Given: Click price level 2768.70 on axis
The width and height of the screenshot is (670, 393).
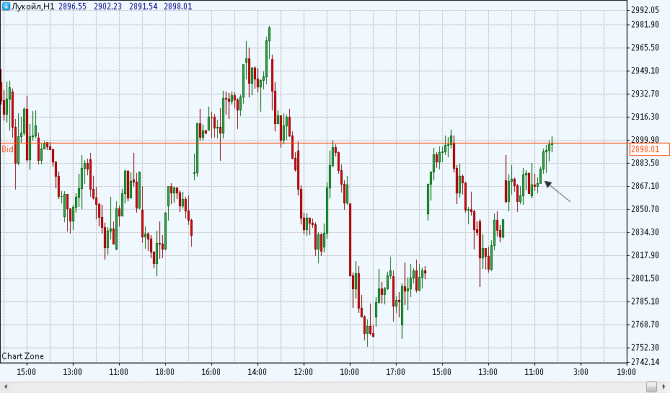Looking at the screenshot, I should click(x=645, y=324).
